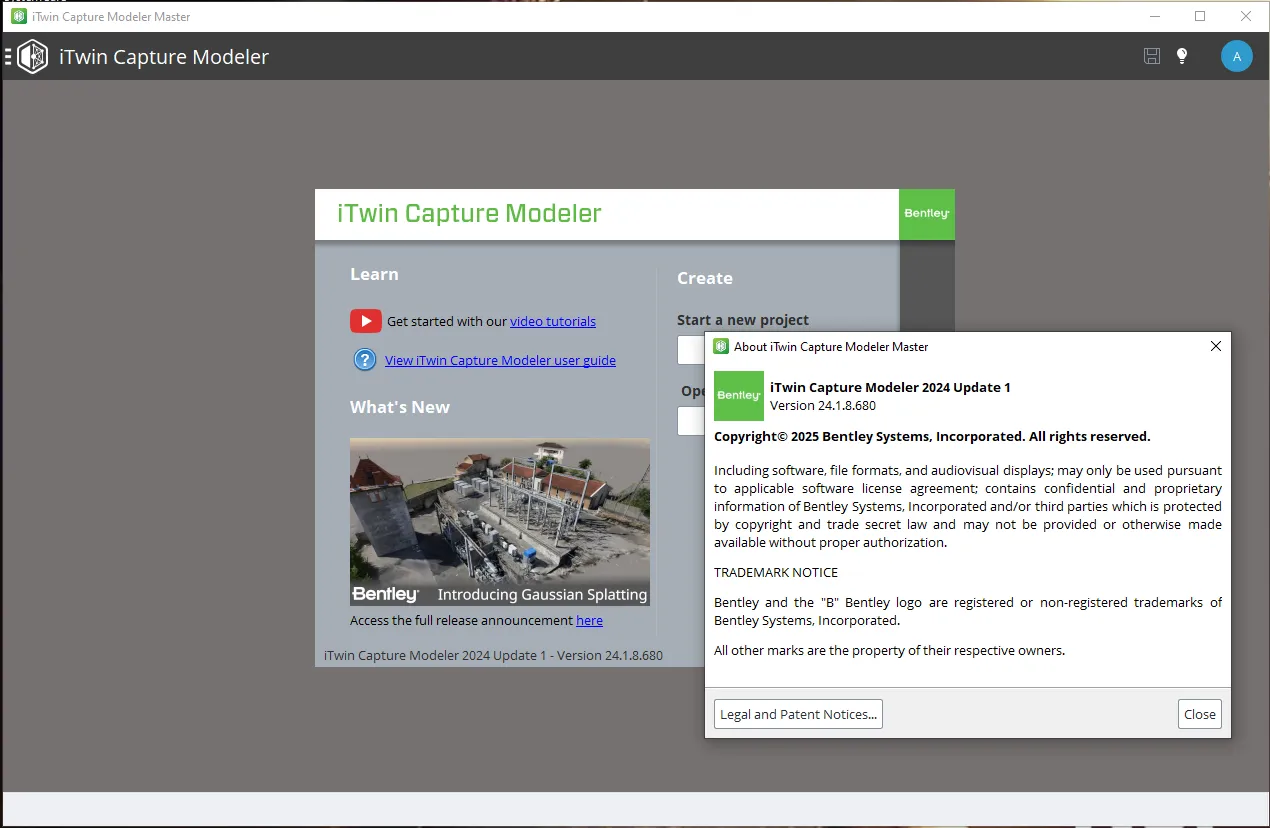Open the Gaussian Splatting What's New thumbnail
1270x828 pixels.
pos(500,522)
